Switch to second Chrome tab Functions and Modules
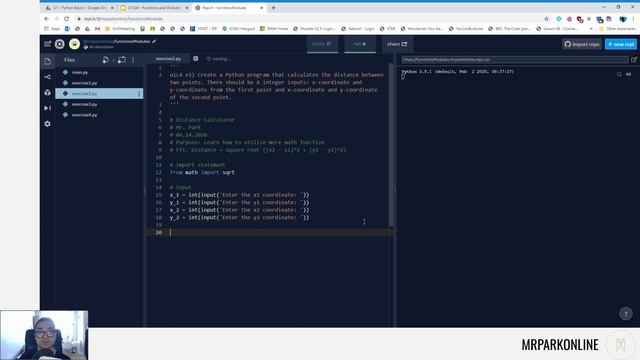Image resolution: width=640 pixels, height=360 pixels. click(154, 8)
